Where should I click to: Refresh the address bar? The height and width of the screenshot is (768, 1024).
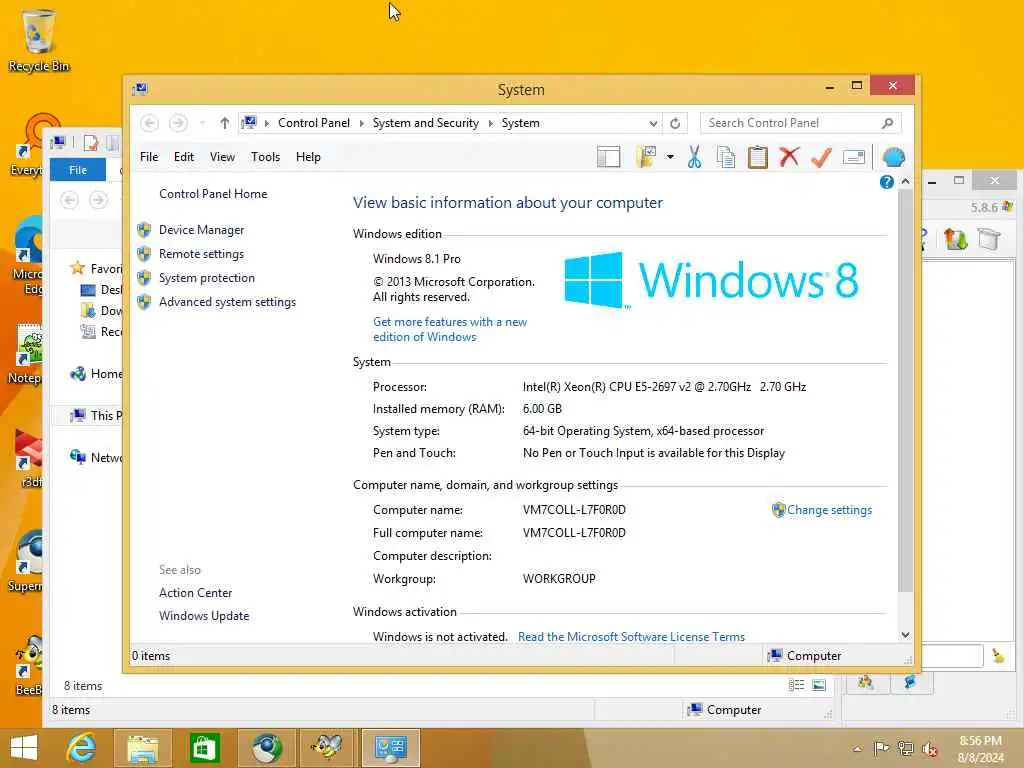pos(675,123)
